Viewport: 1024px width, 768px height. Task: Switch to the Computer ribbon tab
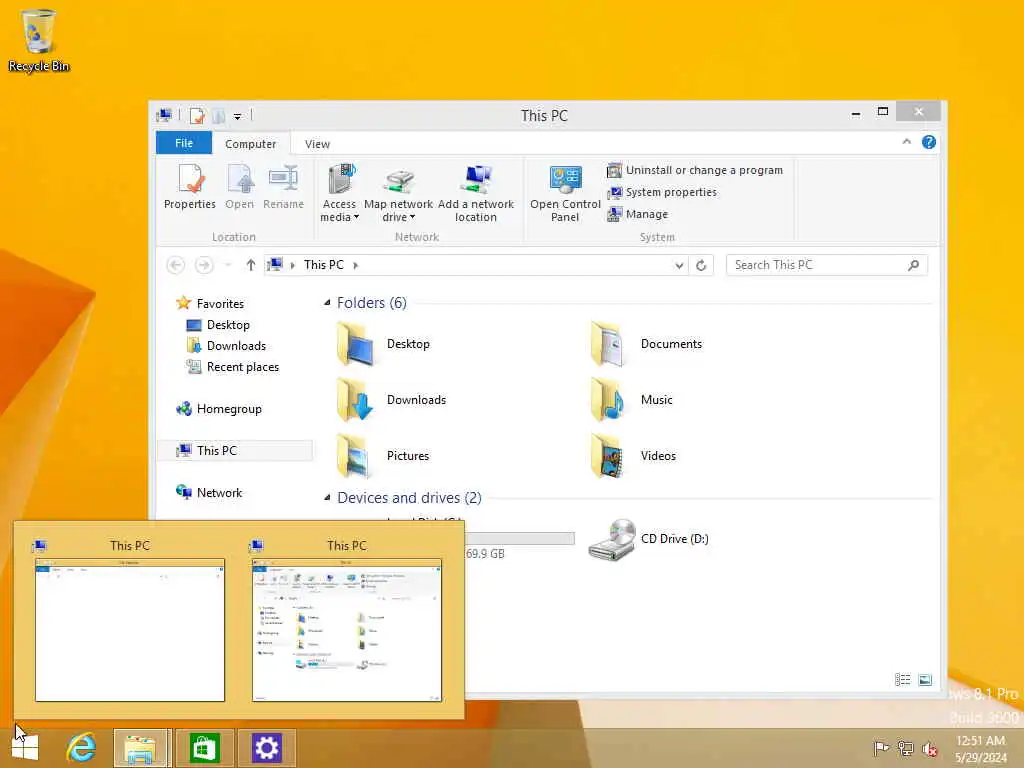(250, 144)
